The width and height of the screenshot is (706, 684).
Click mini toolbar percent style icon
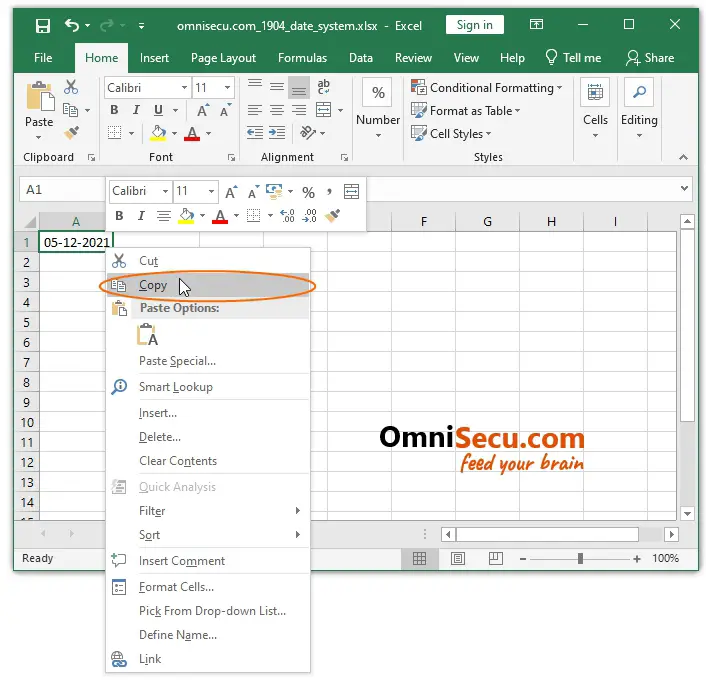308,193
